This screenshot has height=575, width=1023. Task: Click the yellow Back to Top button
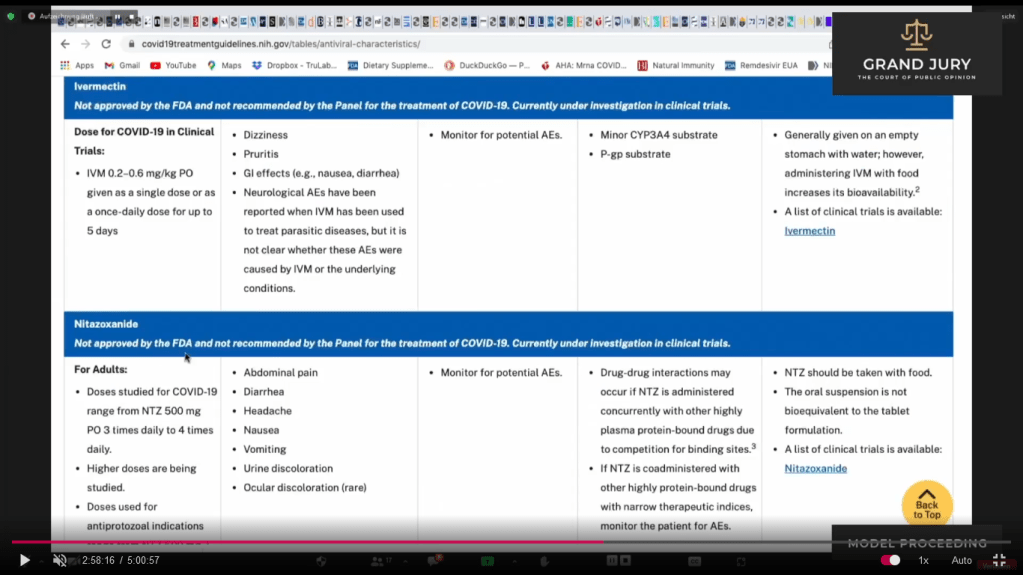(x=926, y=506)
